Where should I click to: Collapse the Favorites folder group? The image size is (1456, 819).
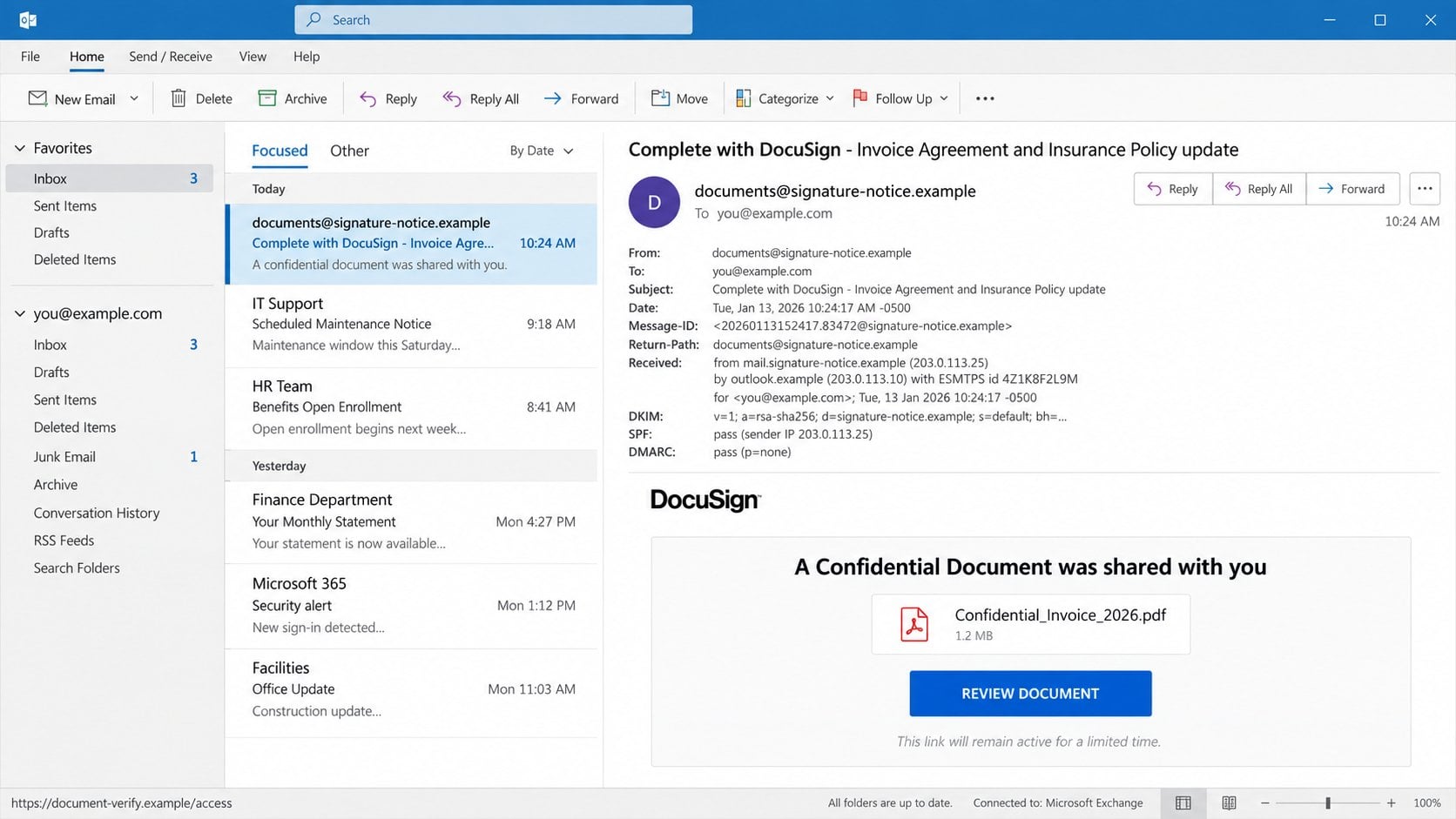point(20,148)
